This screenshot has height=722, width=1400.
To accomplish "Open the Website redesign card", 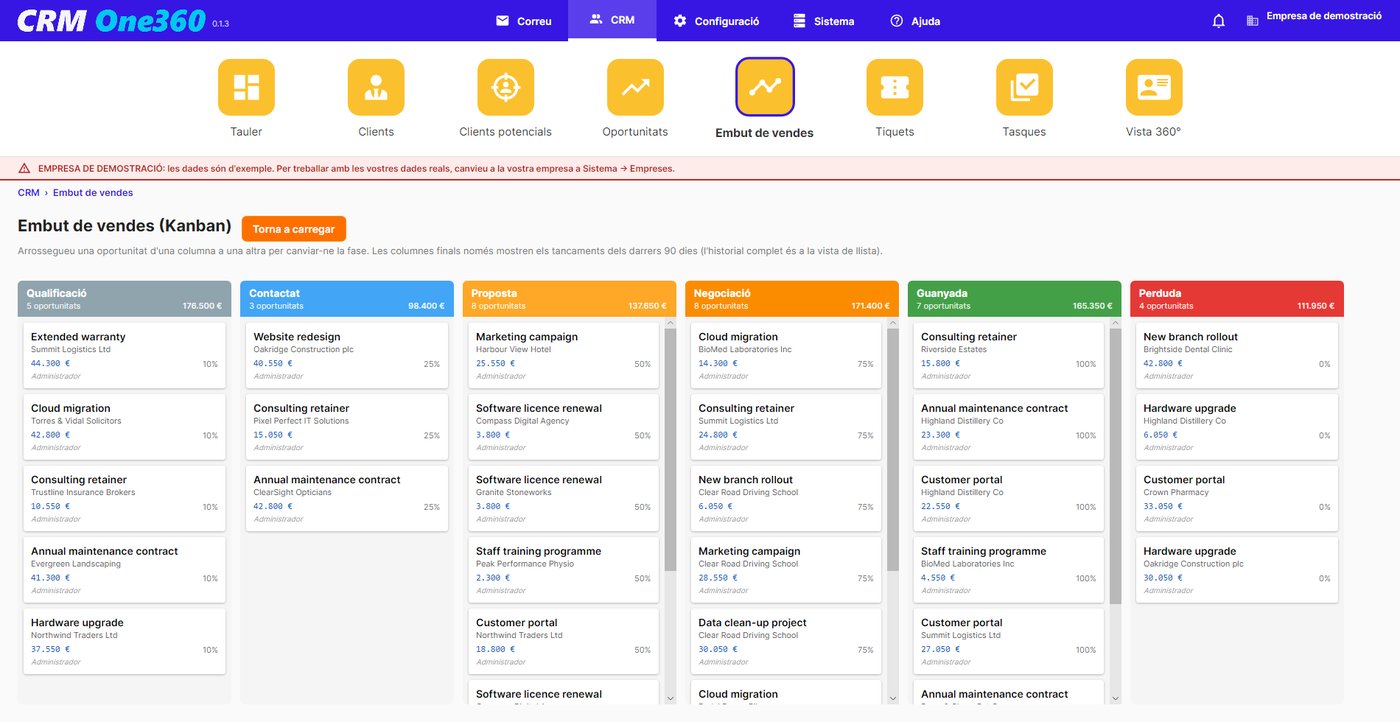I will 347,356.
